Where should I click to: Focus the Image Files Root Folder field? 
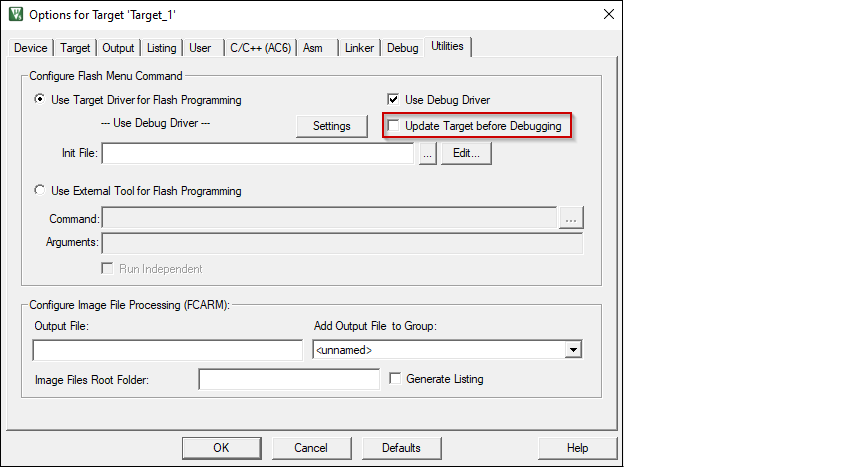(x=289, y=379)
